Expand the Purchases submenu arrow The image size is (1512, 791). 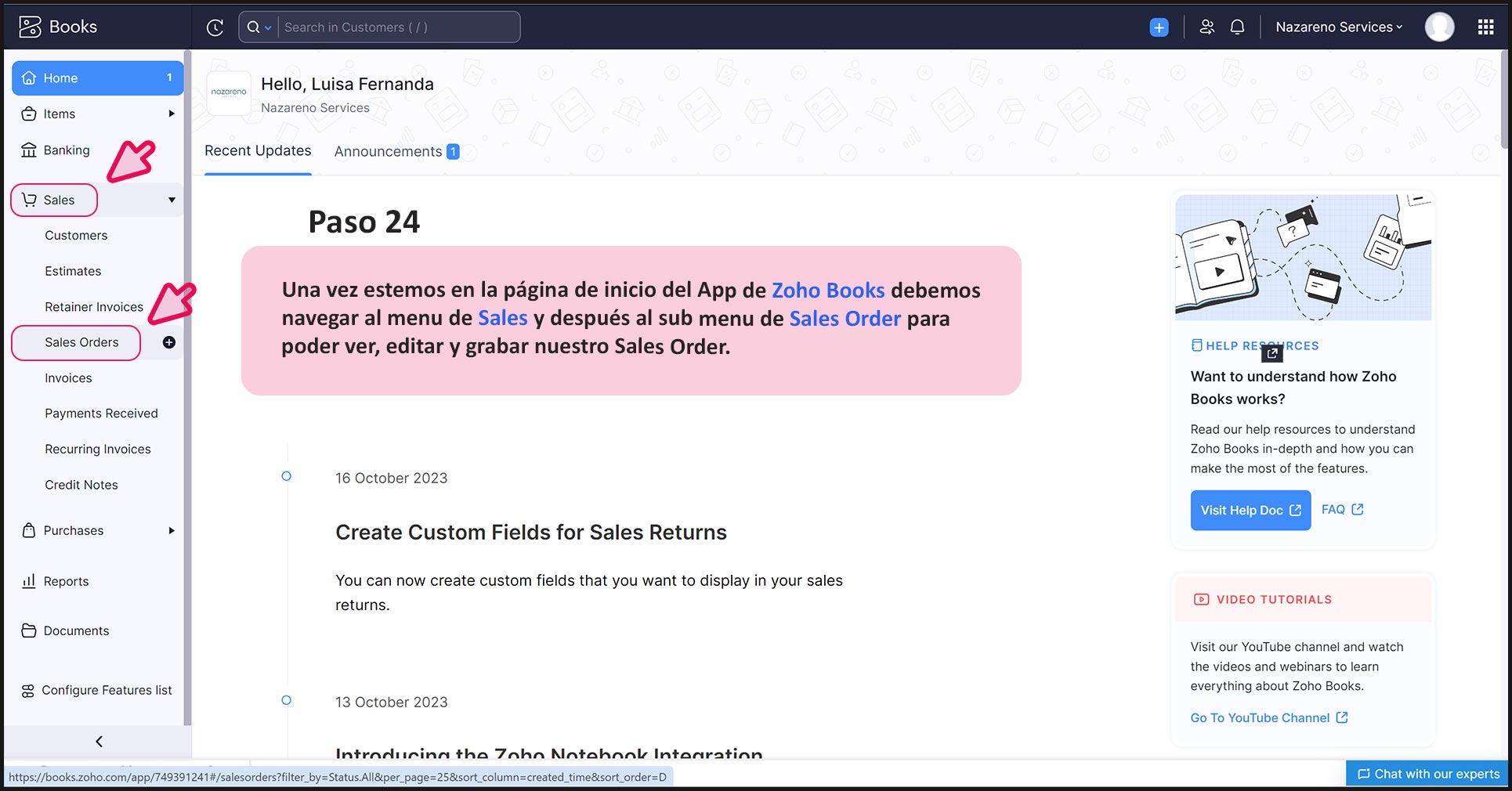point(172,530)
